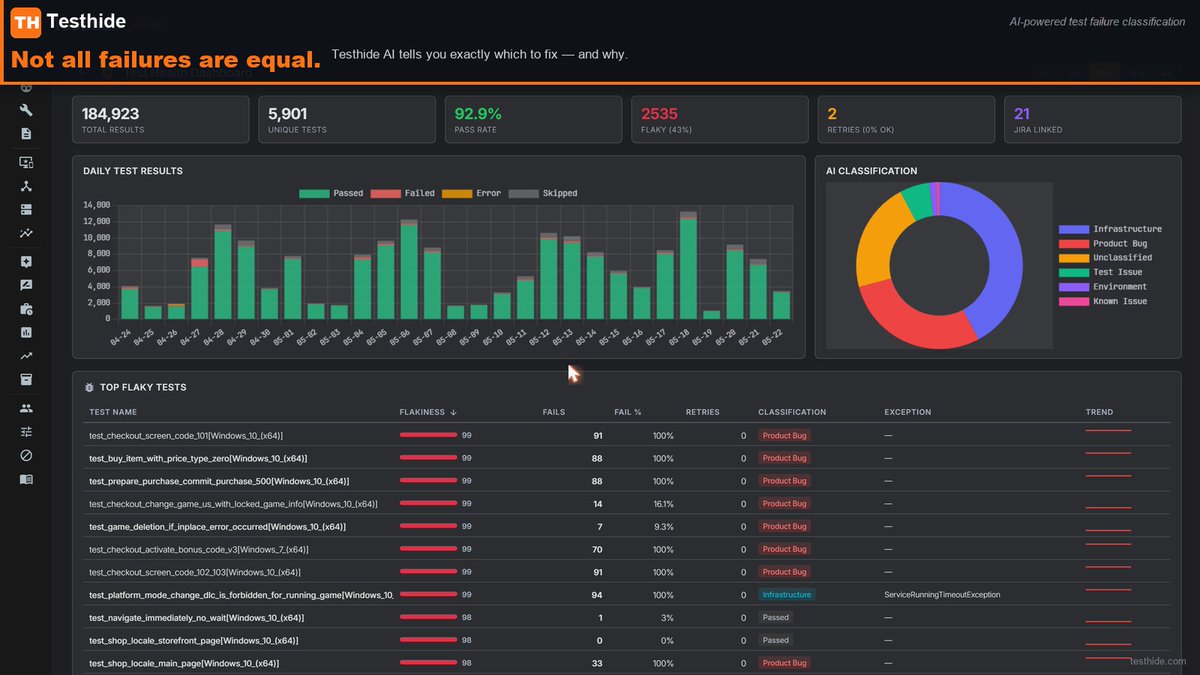Sort table by CLASSIFICATION column header
The width and height of the screenshot is (1200, 675).
tap(792, 412)
